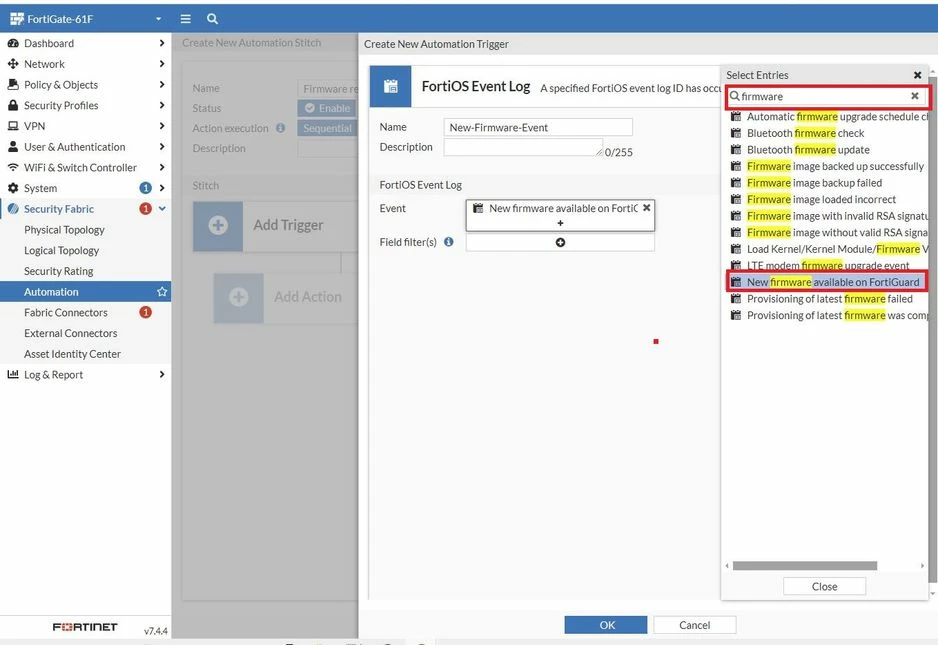The image size is (938, 645).
Task: Remove the selected New firmware event entry
Action: point(647,208)
